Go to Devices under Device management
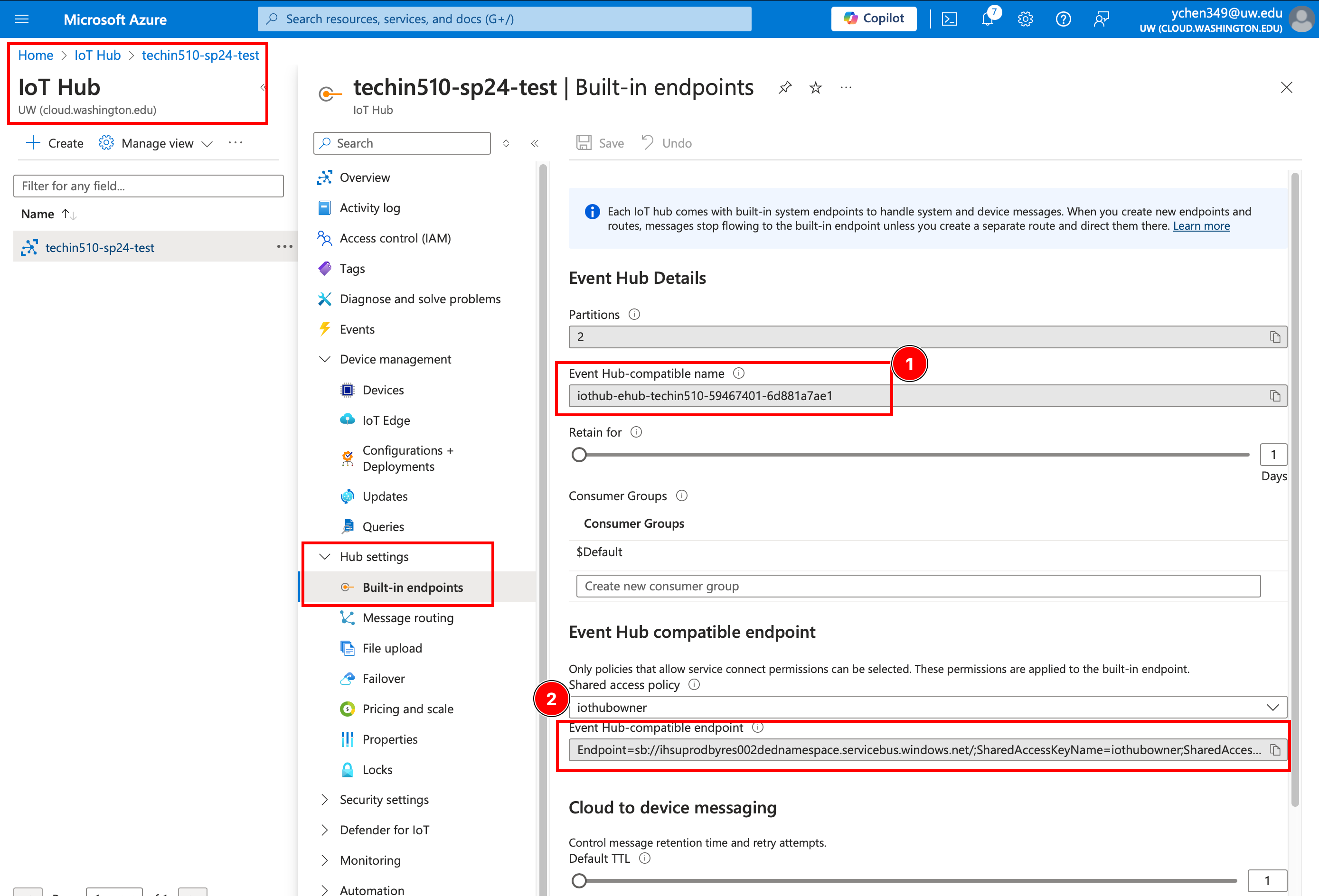This screenshot has height=896, width=1319. [383, 391]
